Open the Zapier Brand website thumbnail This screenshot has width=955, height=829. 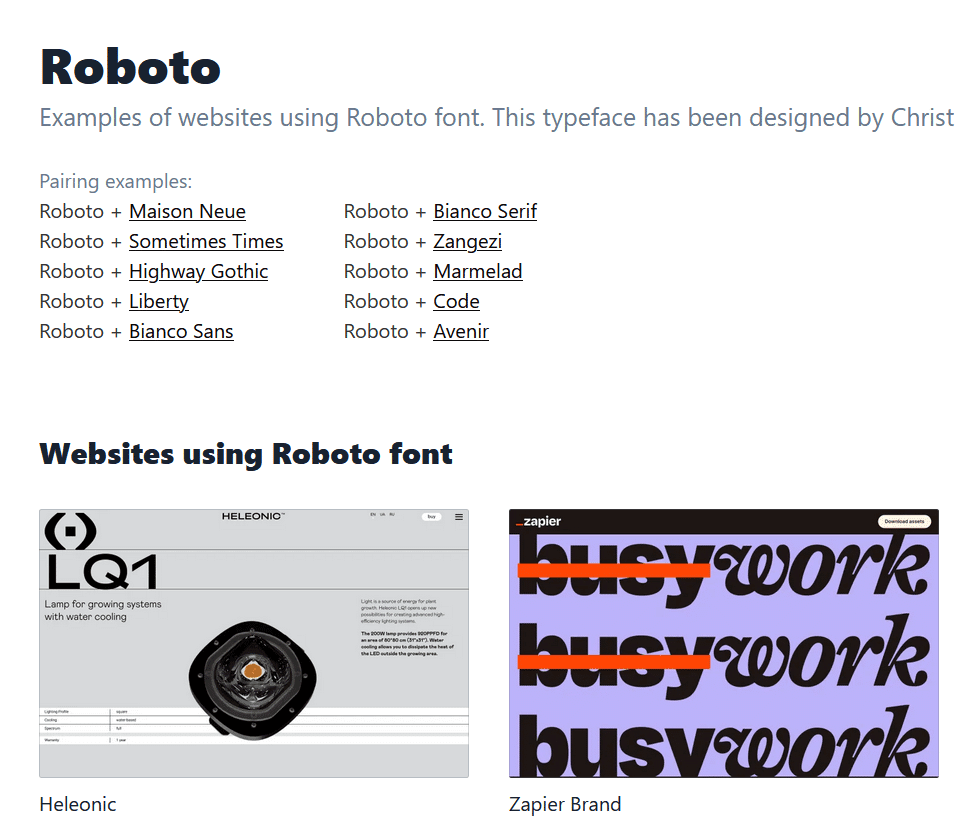pyautogui.click(x=724, y=643)
